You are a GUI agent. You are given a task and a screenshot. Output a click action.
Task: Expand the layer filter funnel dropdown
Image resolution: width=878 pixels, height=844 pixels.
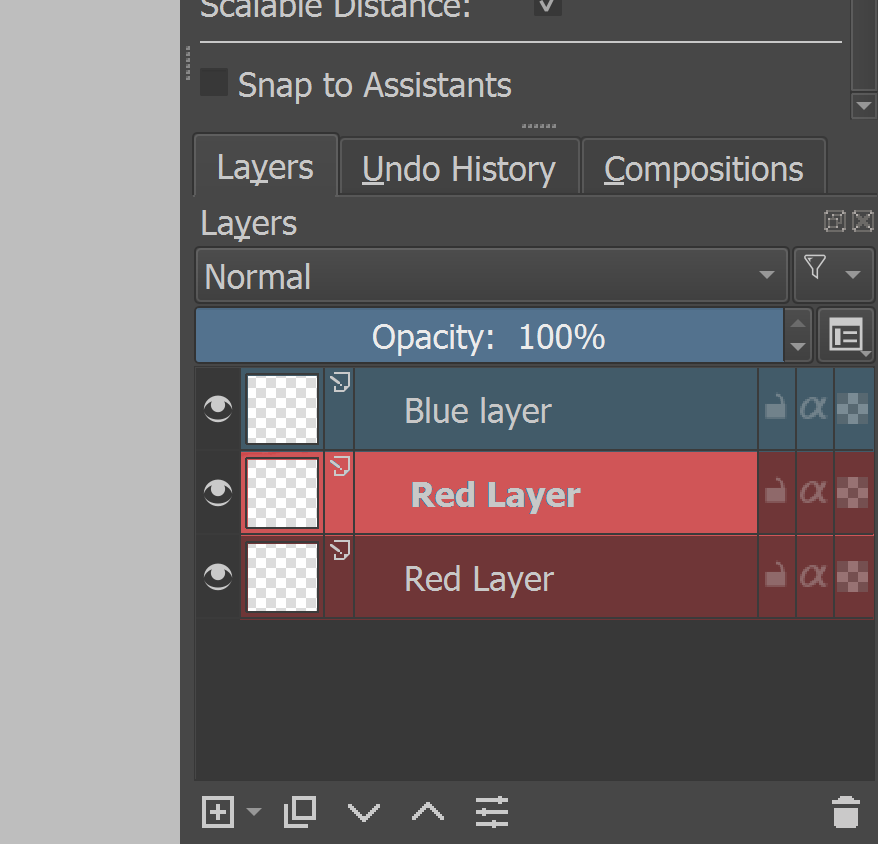pyautogui.click(x=833, y=274)
